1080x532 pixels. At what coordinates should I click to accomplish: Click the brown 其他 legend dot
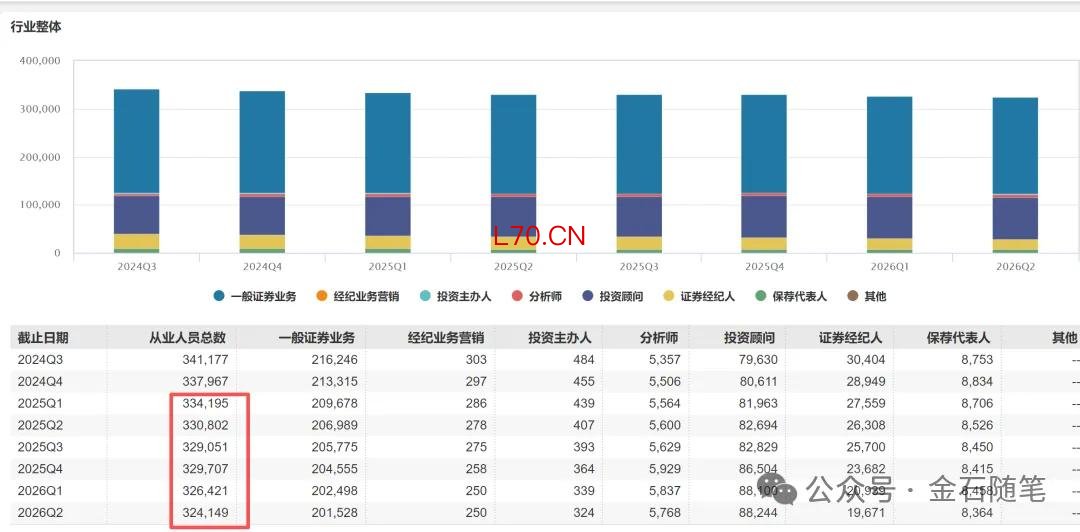[x=852, y=296]
